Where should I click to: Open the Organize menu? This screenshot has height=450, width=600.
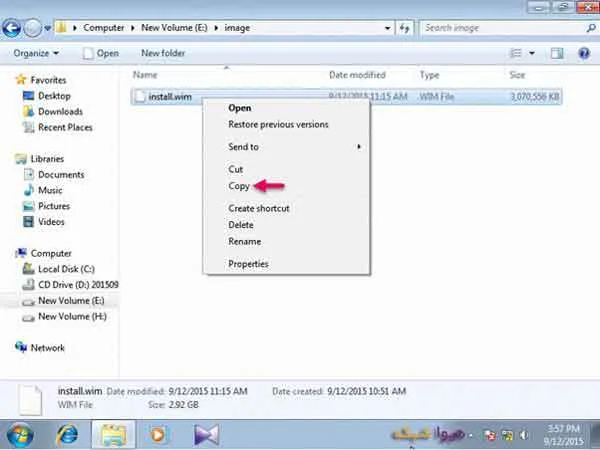coord(36,53)
